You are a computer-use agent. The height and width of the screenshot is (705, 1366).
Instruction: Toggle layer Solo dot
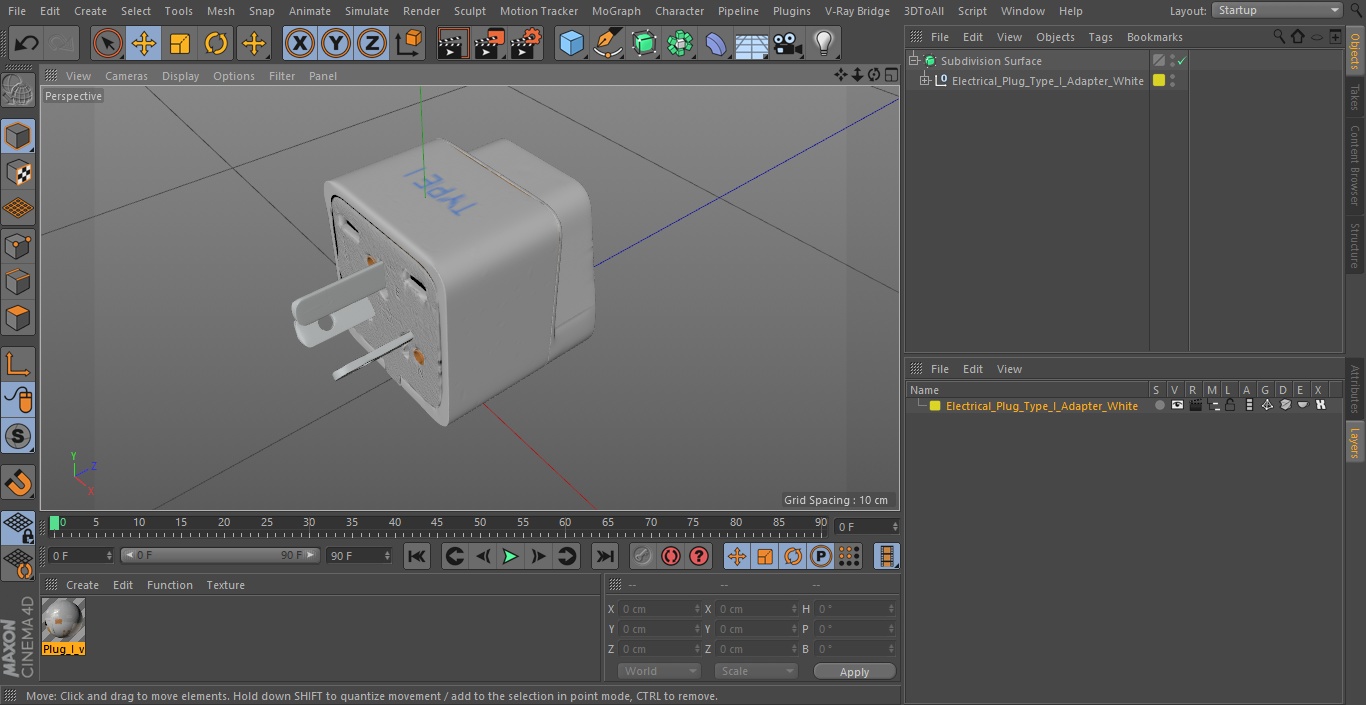[x=1159, y=406]
